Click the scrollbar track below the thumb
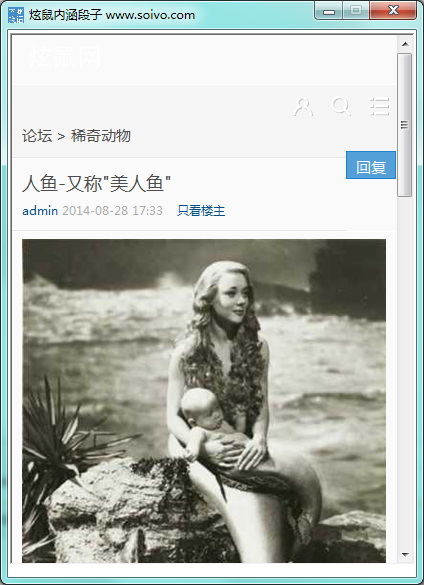Viewport: 424px width, 585px height. (x=405, y=372)
